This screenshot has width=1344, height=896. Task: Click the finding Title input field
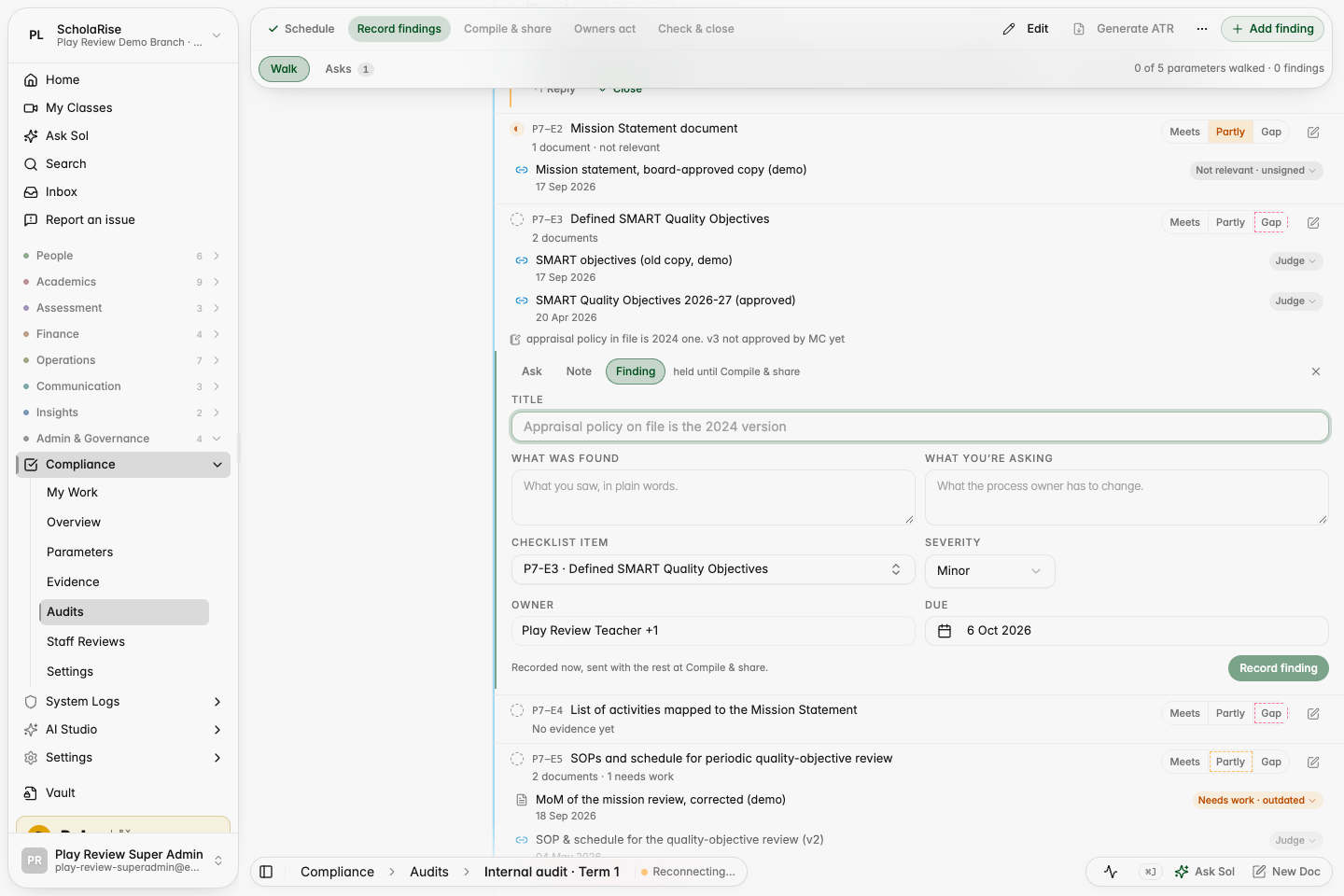coord(920,427)
